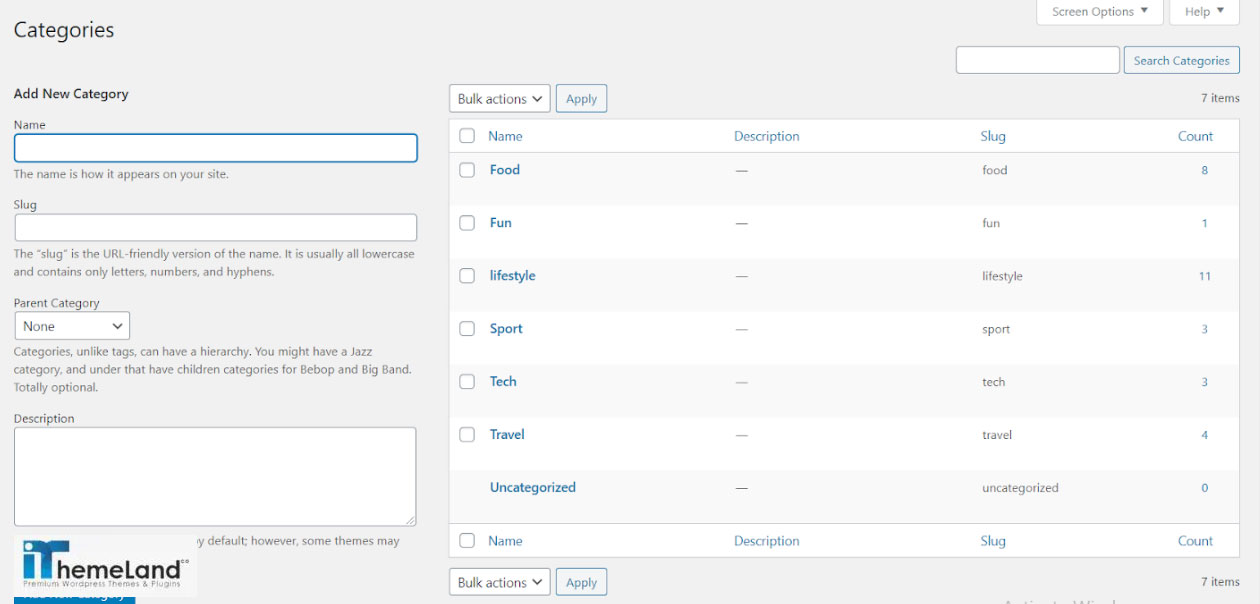Open the Tech category link

tap(503, 382)
